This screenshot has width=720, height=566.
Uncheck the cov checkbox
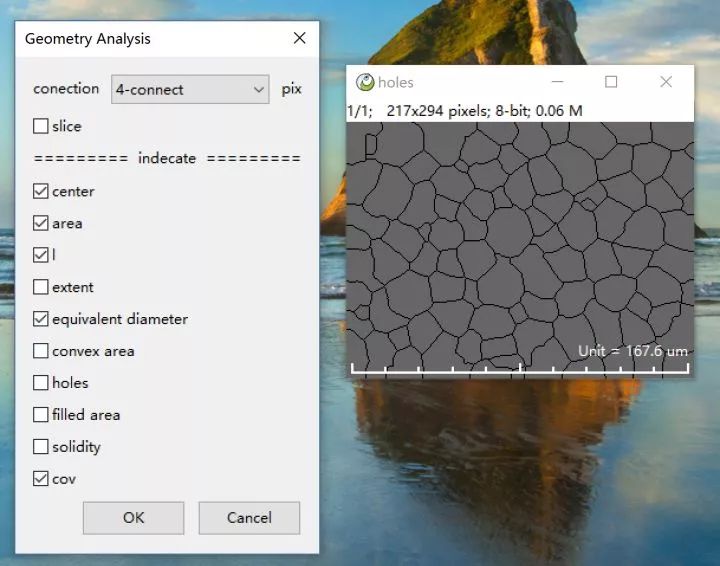coord(40,478)
